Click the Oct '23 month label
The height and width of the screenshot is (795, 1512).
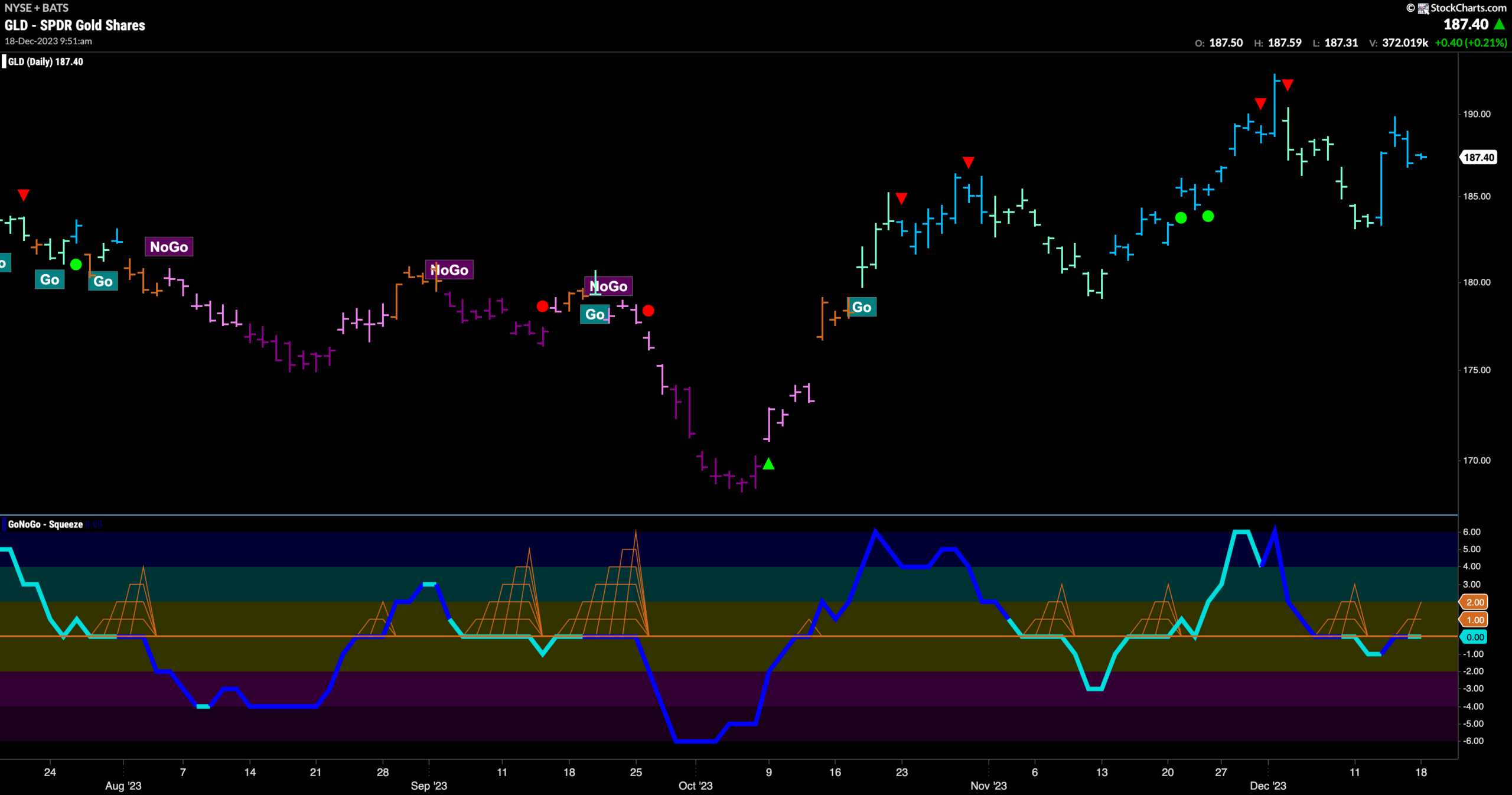pyautogui.click(x=696, y=786)
